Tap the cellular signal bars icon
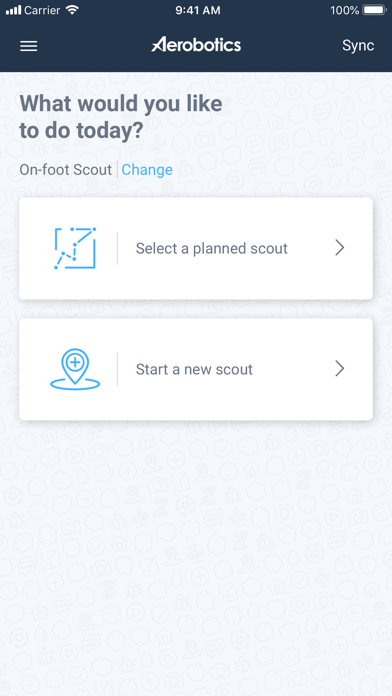The image size is (392, 696). pos(13,10)
